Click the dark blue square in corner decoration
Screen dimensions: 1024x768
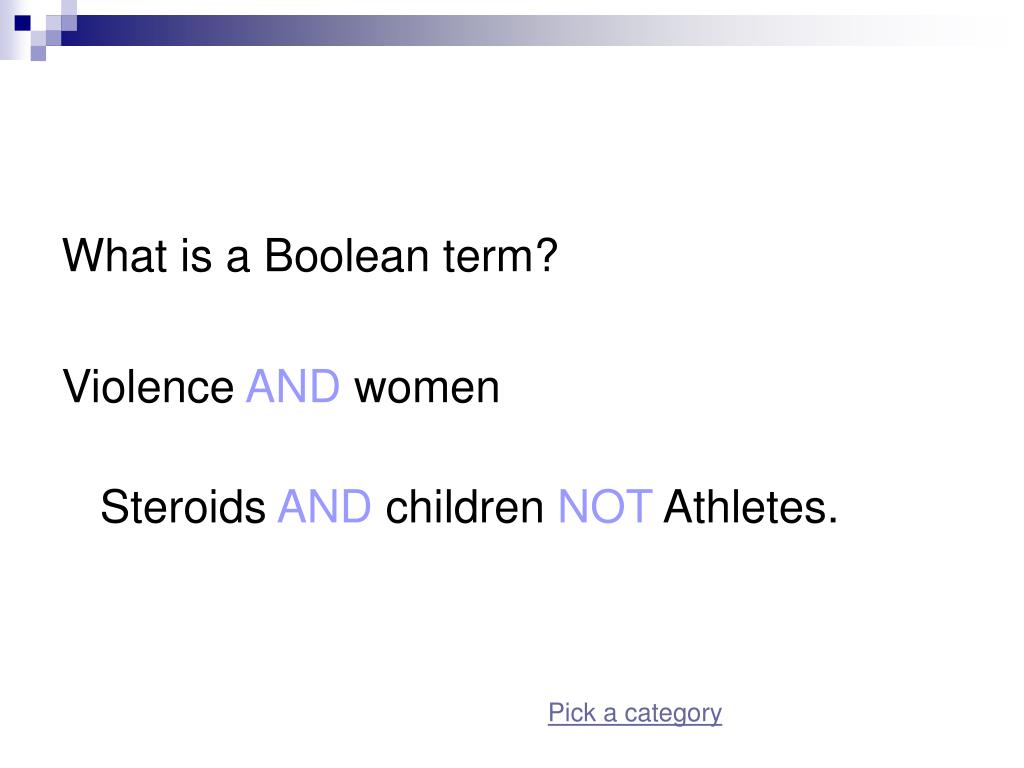(x=22, y=23)
